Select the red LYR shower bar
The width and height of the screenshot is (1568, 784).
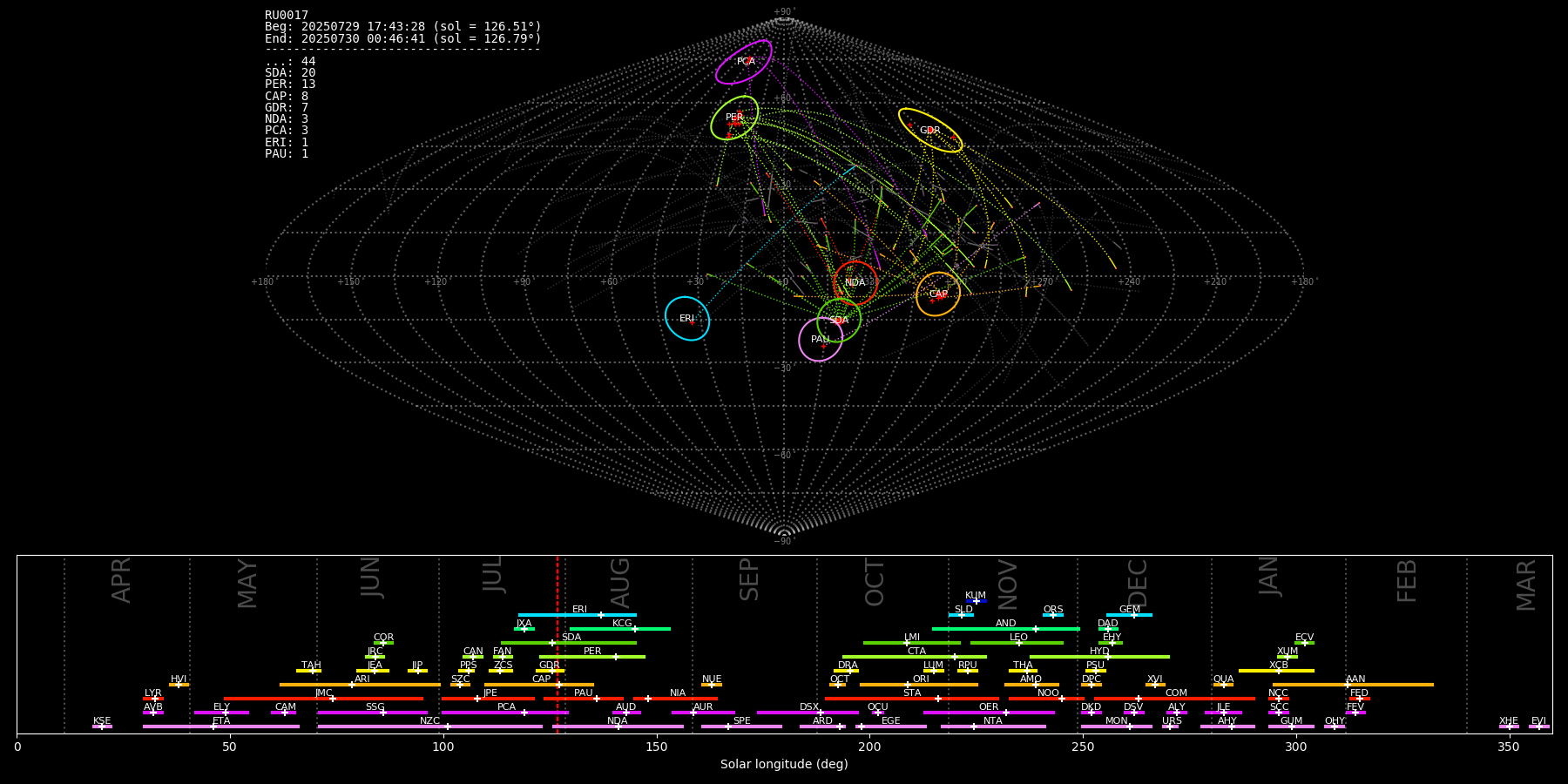(x=153, y=699)
